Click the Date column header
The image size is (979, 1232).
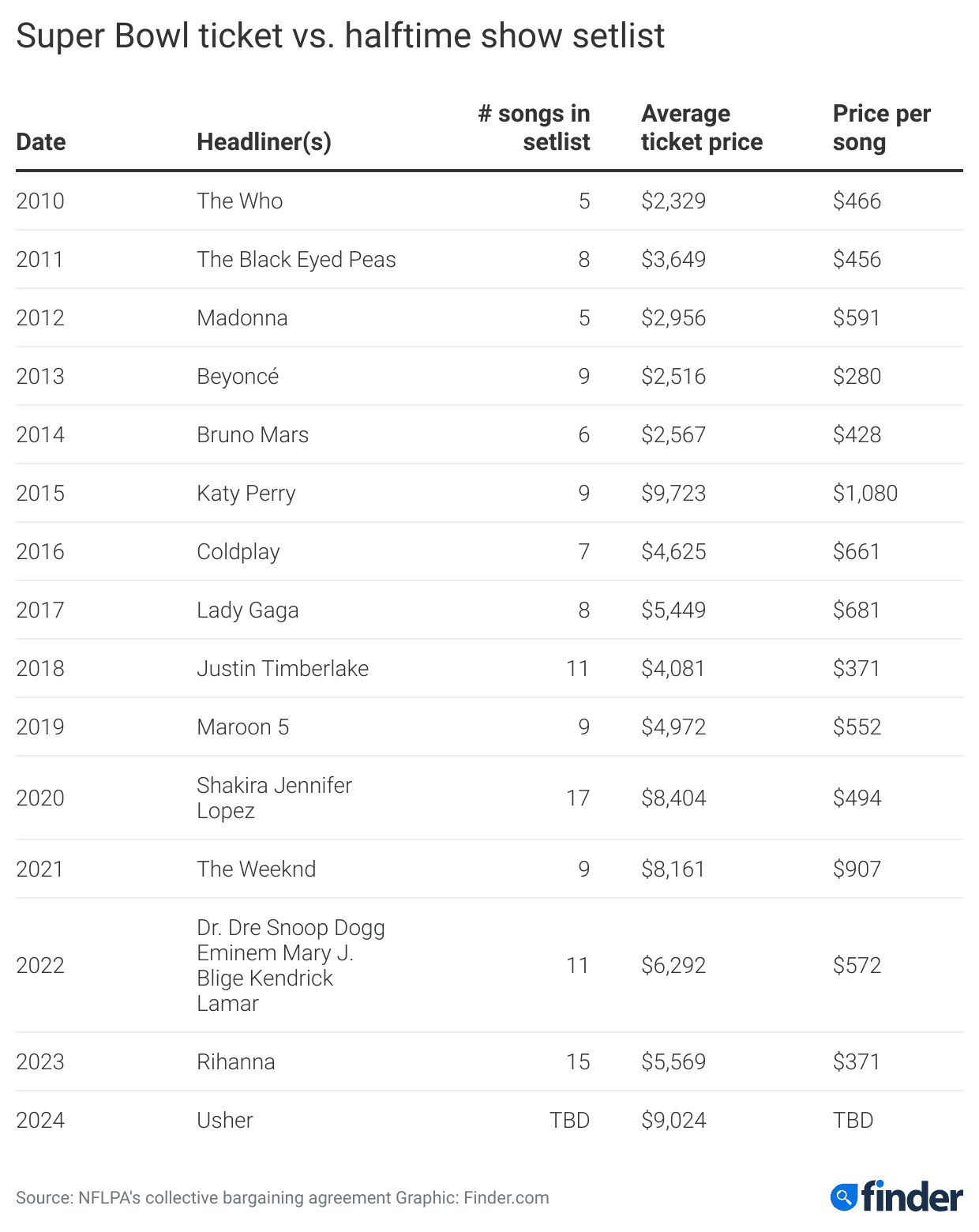pos(41,142)
